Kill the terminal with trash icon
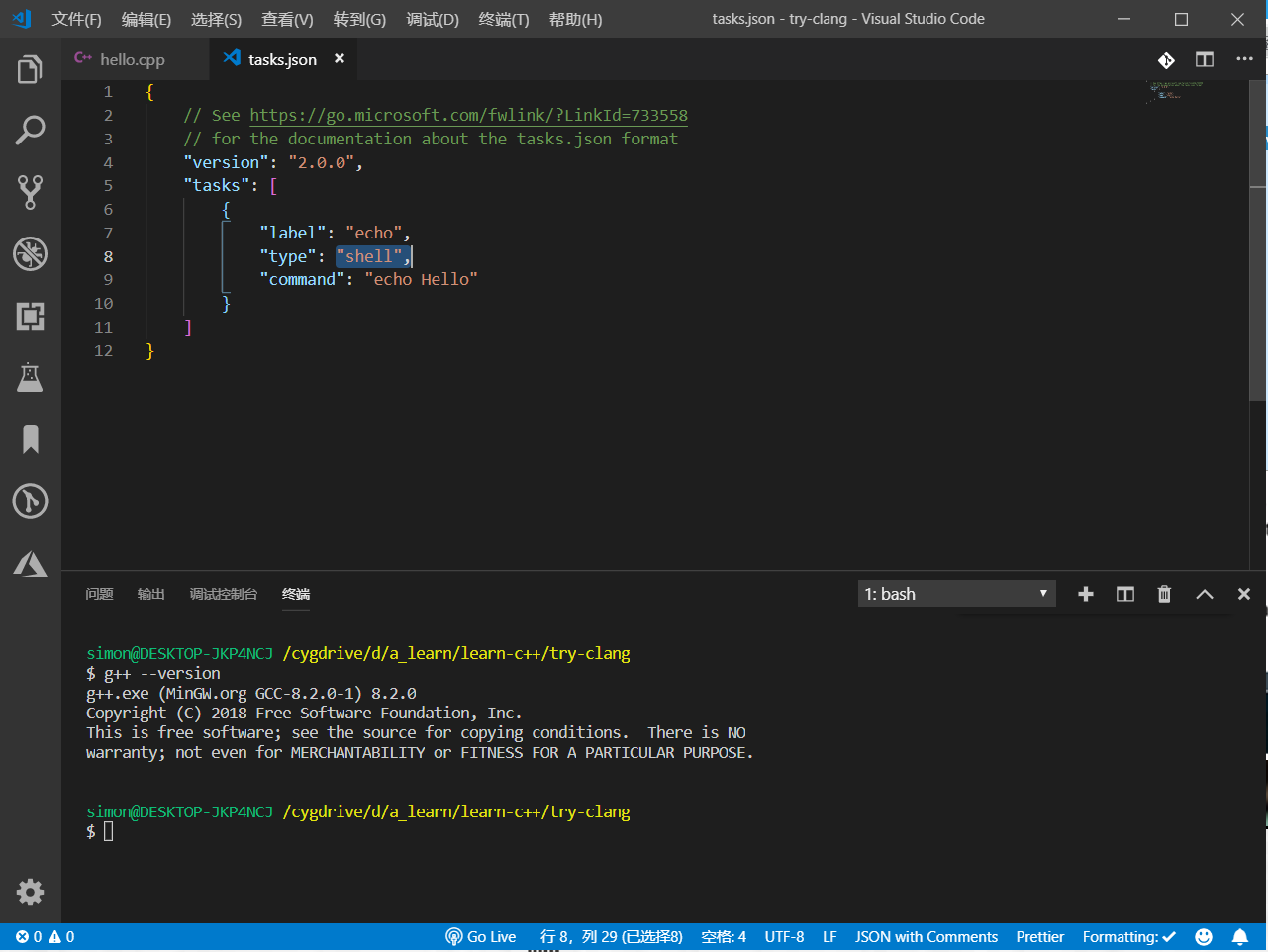 pyautogui.click(x=1164, y=594)
